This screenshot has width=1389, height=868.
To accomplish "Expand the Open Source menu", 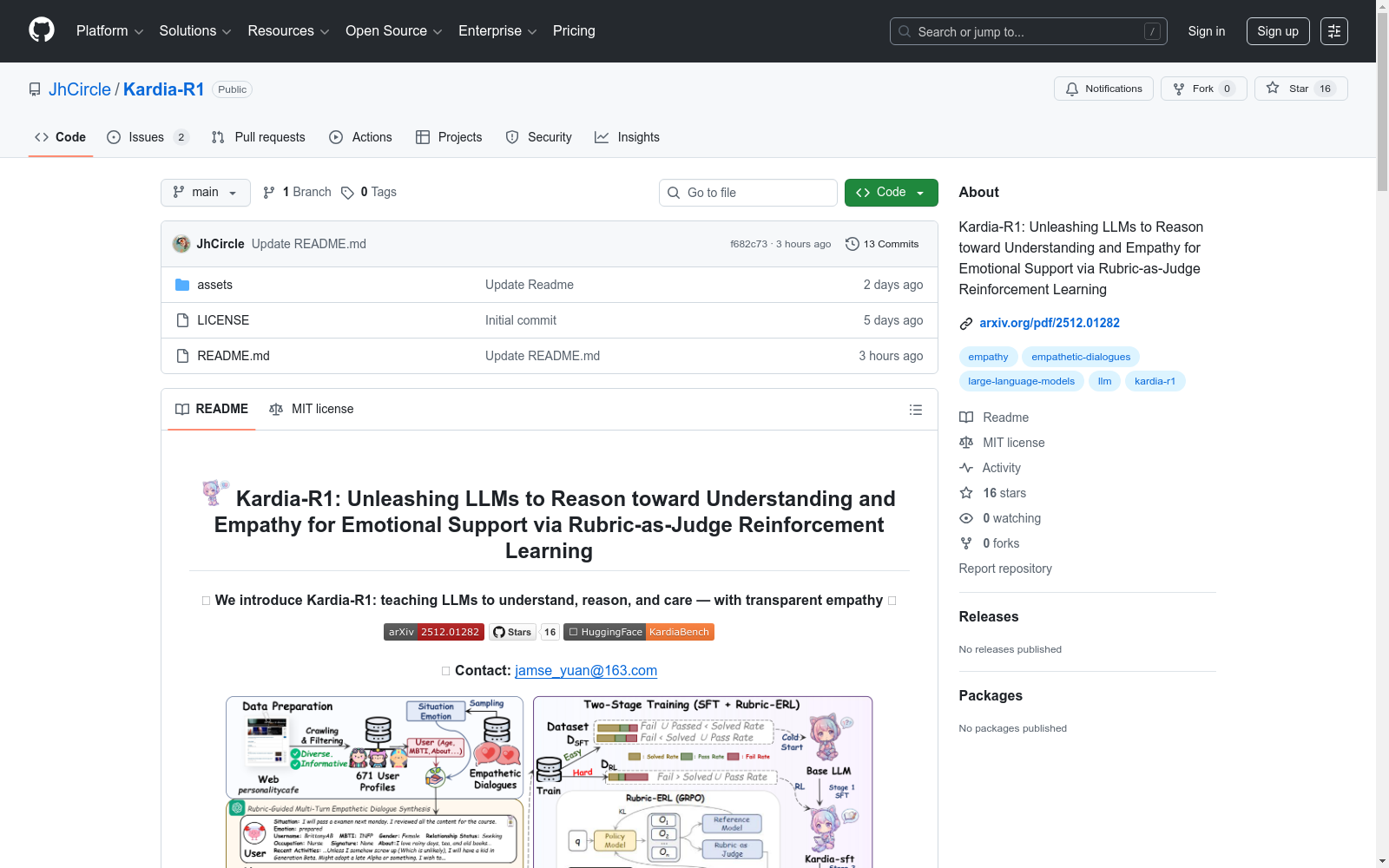I will pos(394,31).
